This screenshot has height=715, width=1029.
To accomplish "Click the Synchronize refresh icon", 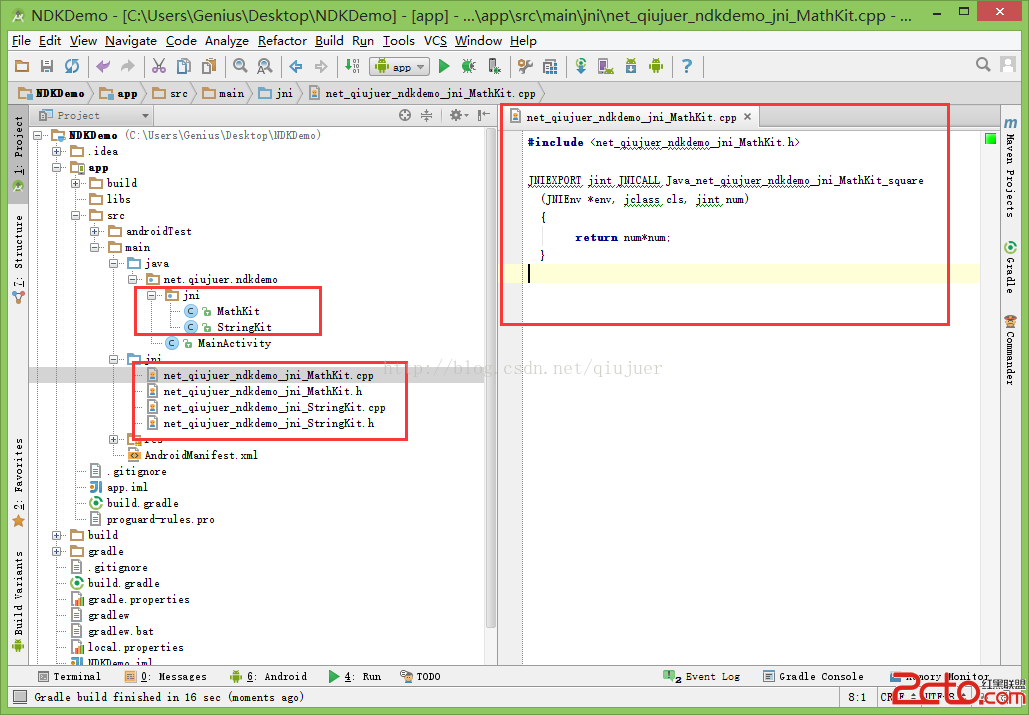I will 72,67.
